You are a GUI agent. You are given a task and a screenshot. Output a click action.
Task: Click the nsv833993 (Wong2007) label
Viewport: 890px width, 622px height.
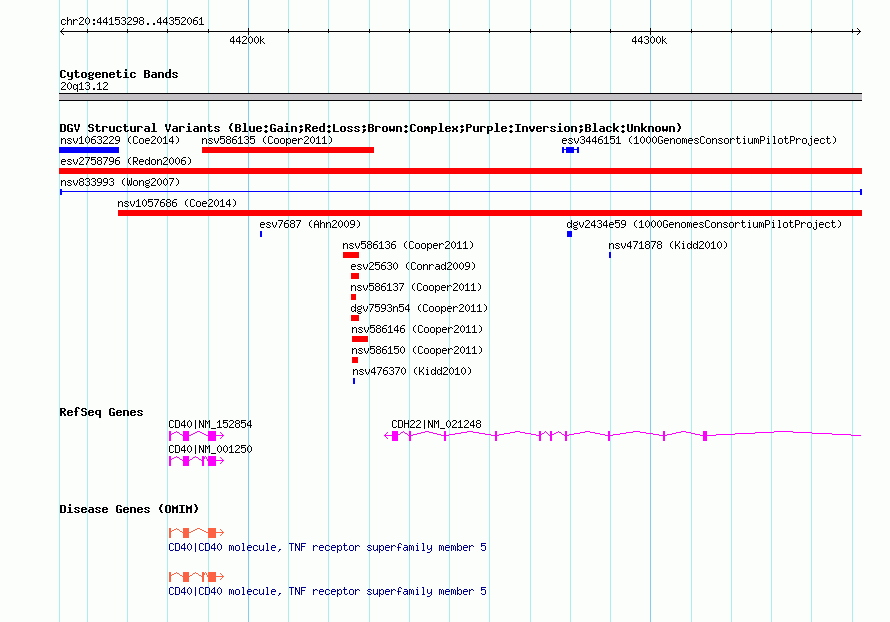click(x=120, y=182)
